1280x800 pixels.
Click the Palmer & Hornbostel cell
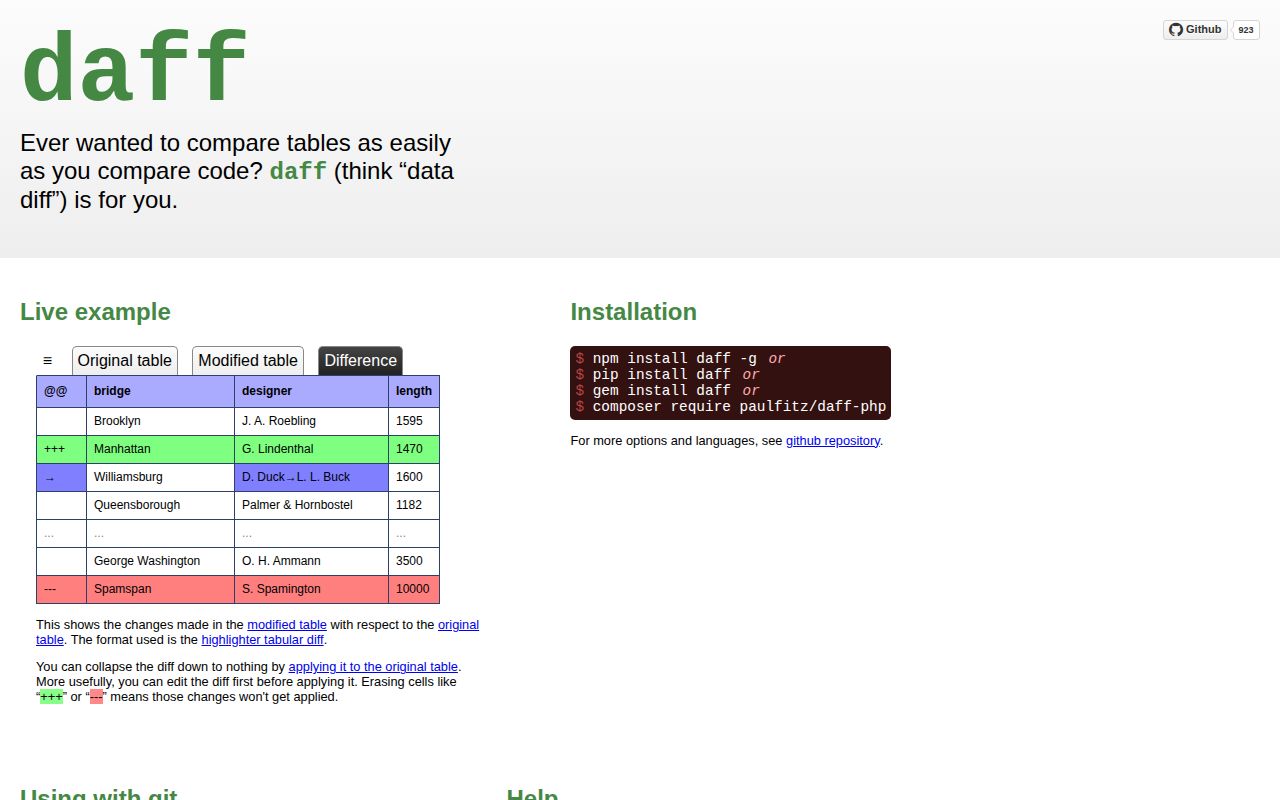pyautogui.click(x=312, y=506)
